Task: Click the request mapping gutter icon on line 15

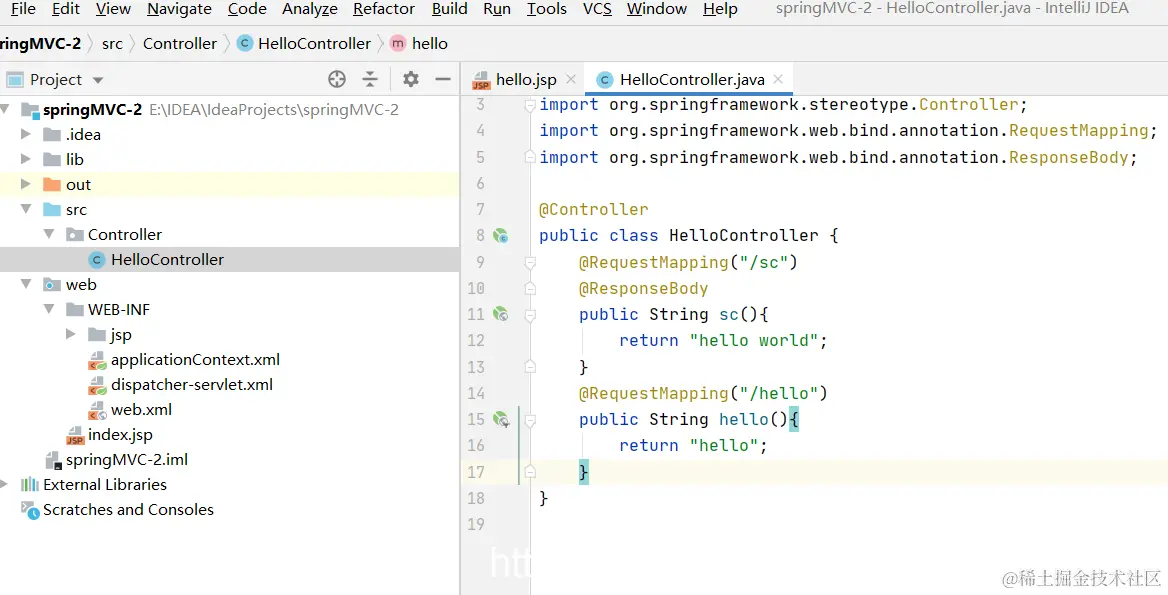Action: tap(501, 419)
